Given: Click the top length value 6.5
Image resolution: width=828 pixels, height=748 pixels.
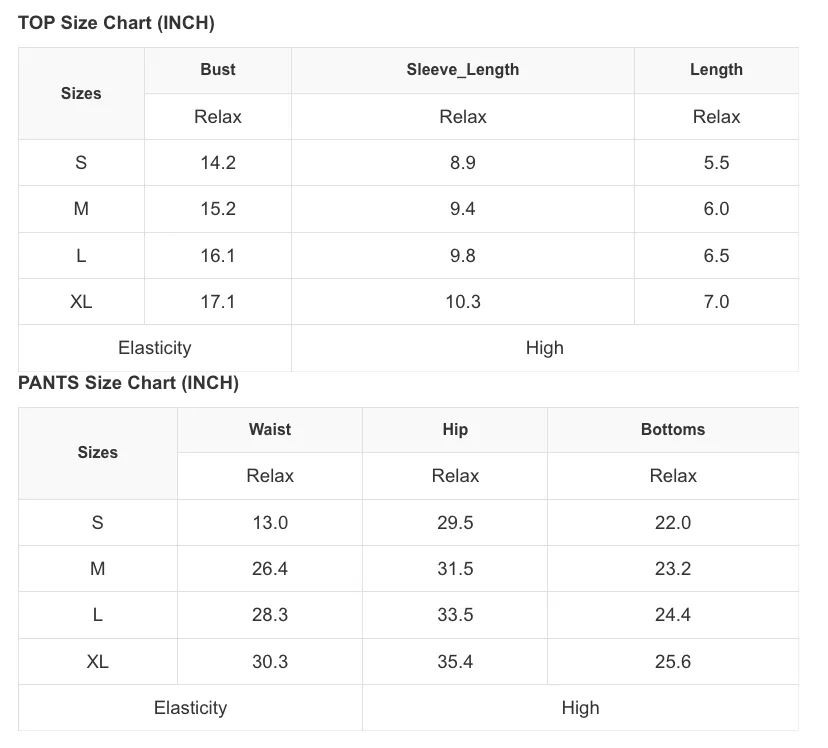Looking at the screenshot, I should coord(716,255).
